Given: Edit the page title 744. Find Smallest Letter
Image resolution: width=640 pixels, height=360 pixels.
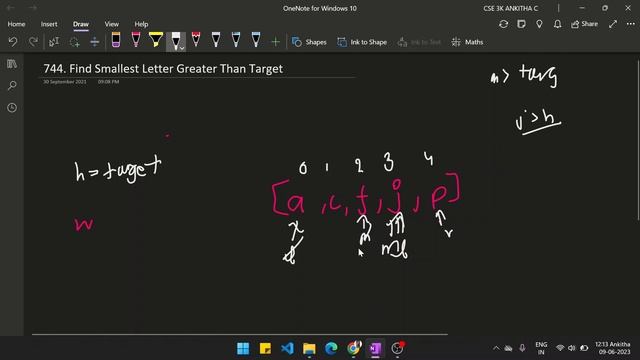Looking at the screenshot, I should pos(163,69).
